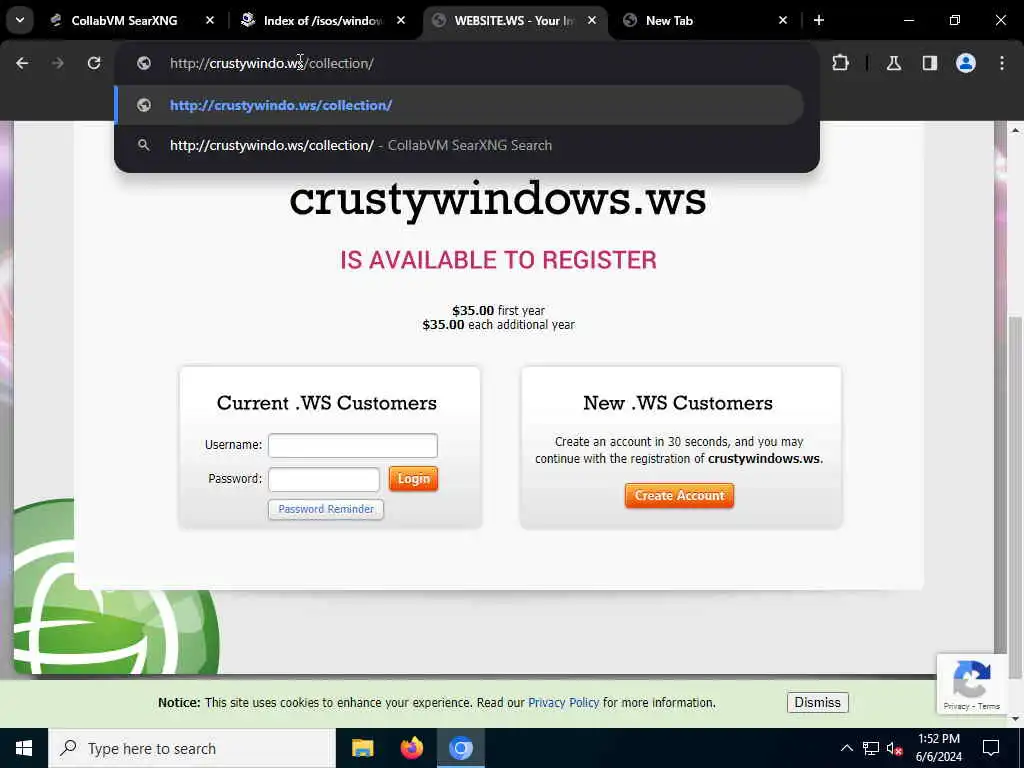Click the address bar URL text

point(272,63)
